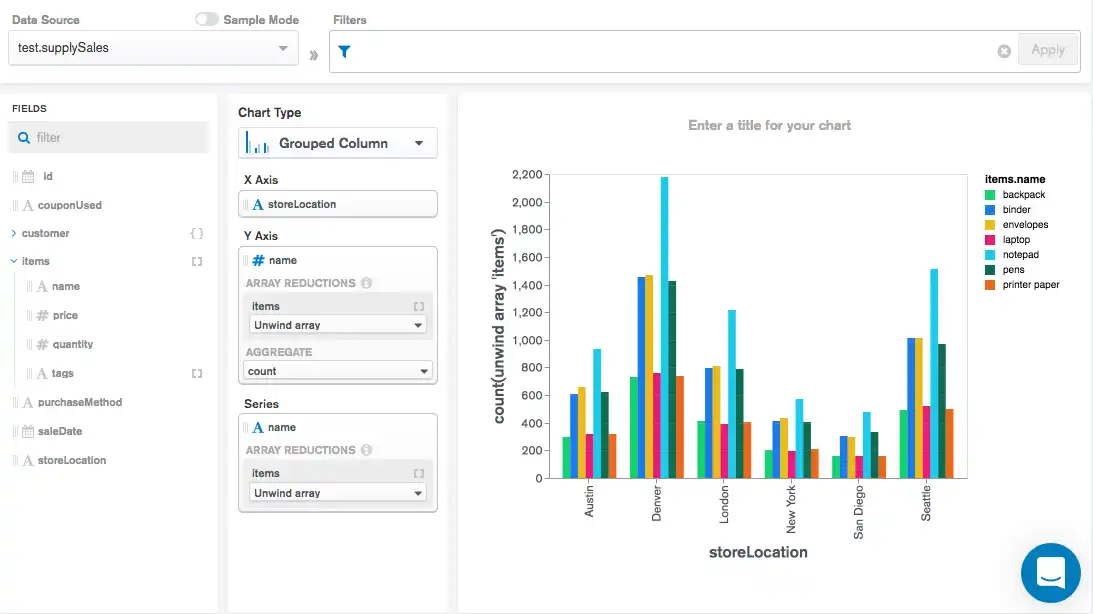This screenshot has width=1093, height=614.
Task: Click the info icon beside Y Axis Array Reductions
Action: point(366,283)
